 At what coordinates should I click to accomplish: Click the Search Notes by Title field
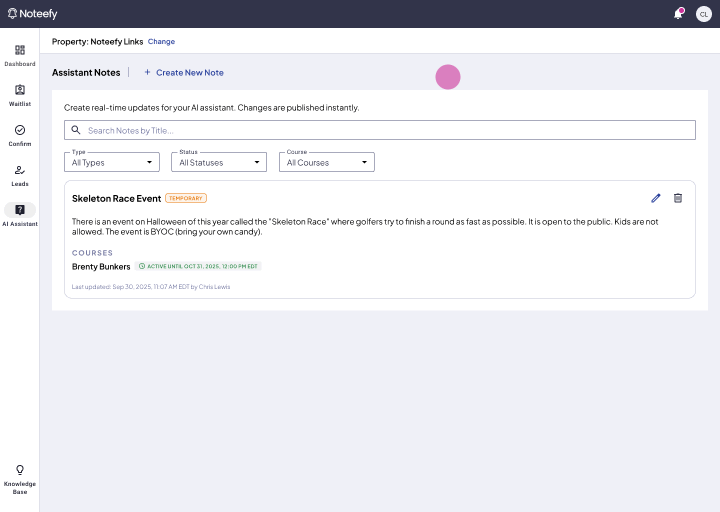[380, 130]
